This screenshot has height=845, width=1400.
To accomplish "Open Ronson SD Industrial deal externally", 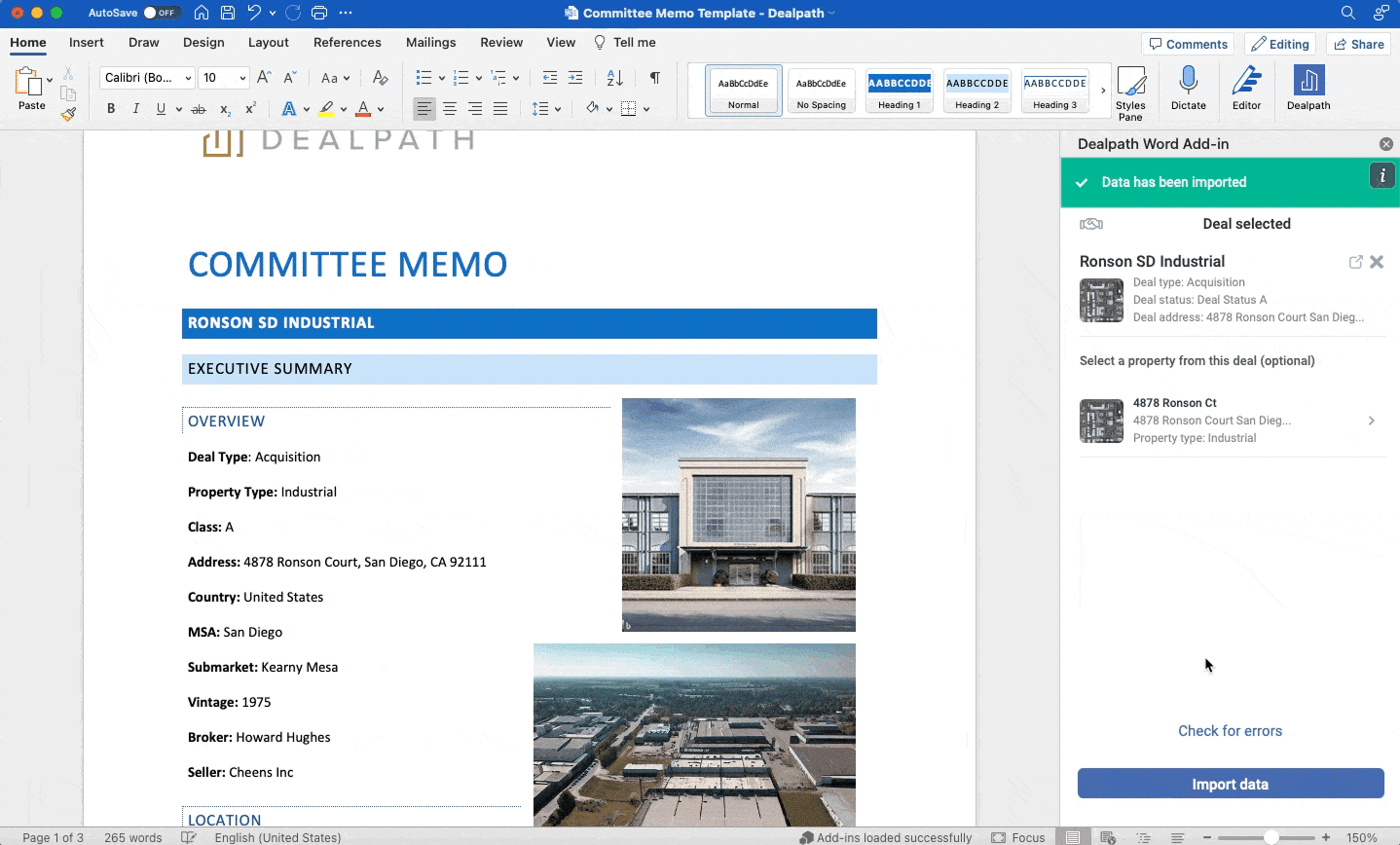I will coord(1355,262).
